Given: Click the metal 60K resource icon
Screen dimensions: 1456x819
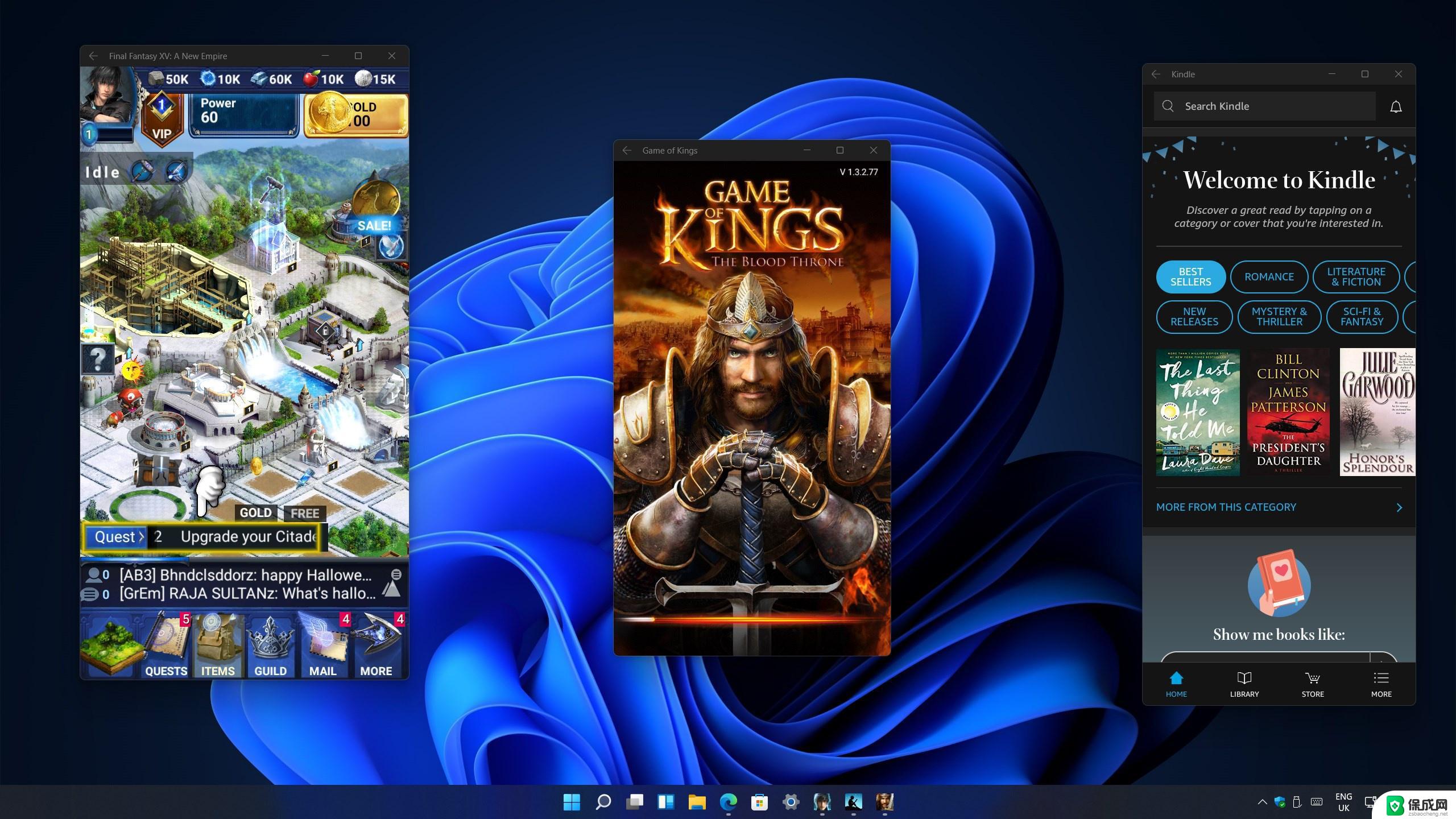Looking at the screenshot, I should click(259, 78).
